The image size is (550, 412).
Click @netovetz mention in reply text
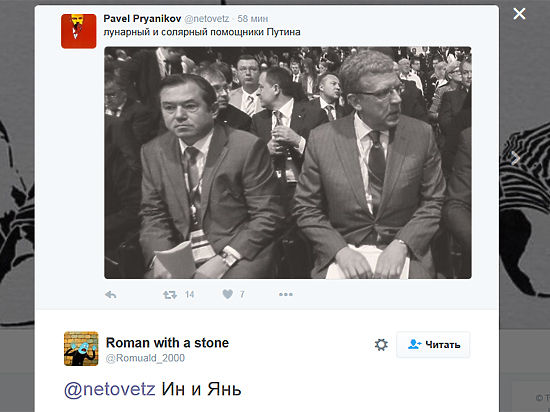pos(110,389)
